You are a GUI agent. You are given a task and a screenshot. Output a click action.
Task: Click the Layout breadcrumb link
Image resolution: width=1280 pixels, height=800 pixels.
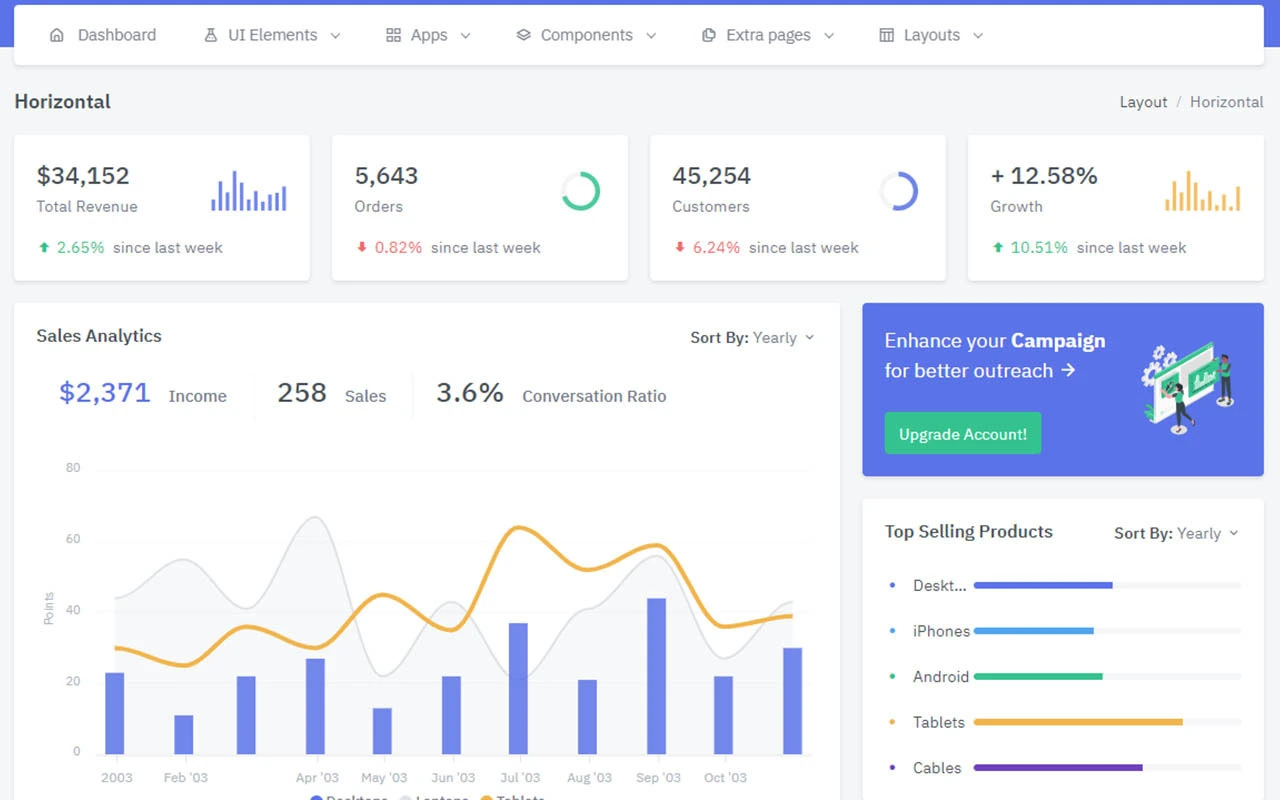pos(1143,101)
